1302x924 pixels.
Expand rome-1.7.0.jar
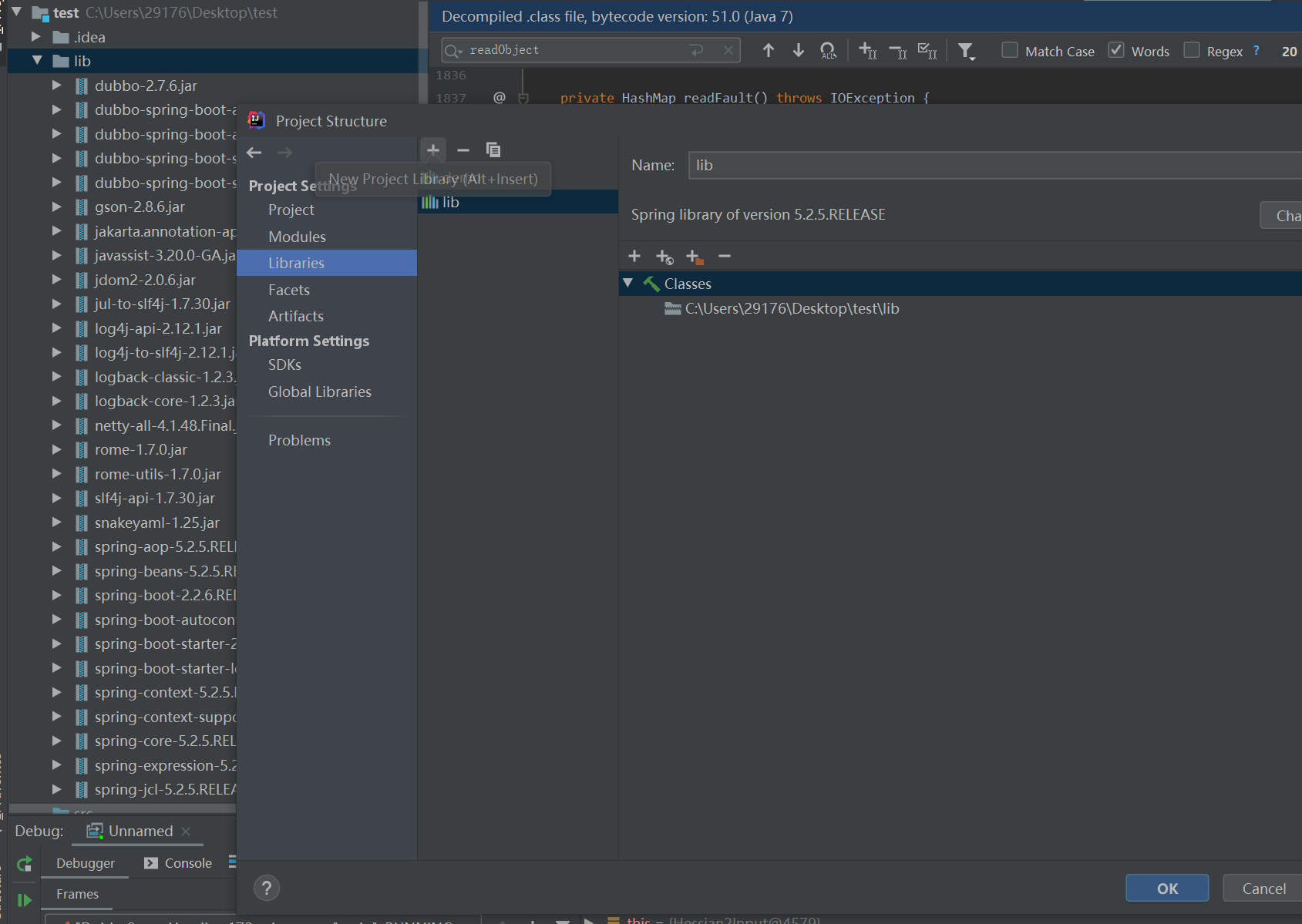click(x=56, y=449)
